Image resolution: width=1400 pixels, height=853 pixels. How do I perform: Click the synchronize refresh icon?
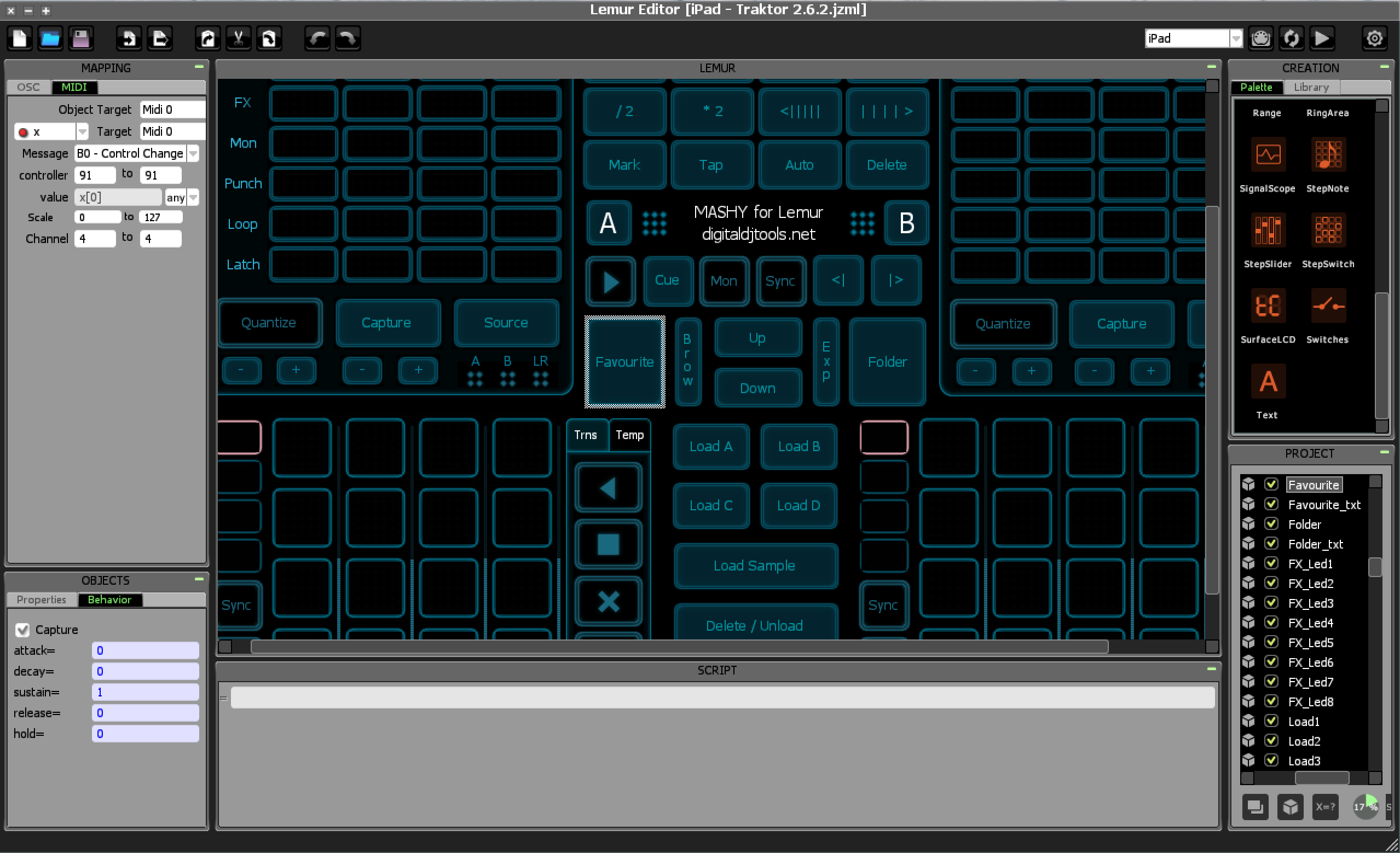pyautogui.click(x=1292, y=38)
